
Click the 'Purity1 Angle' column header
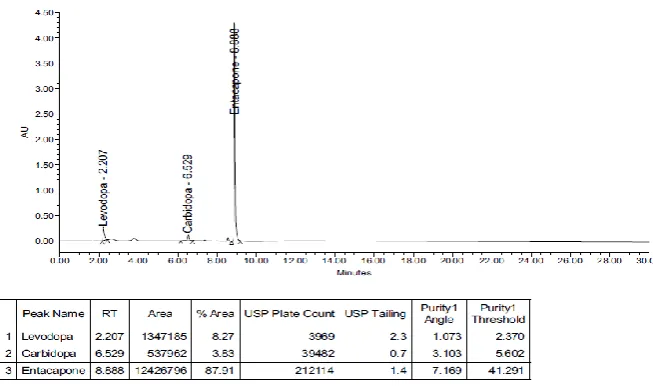439,314
